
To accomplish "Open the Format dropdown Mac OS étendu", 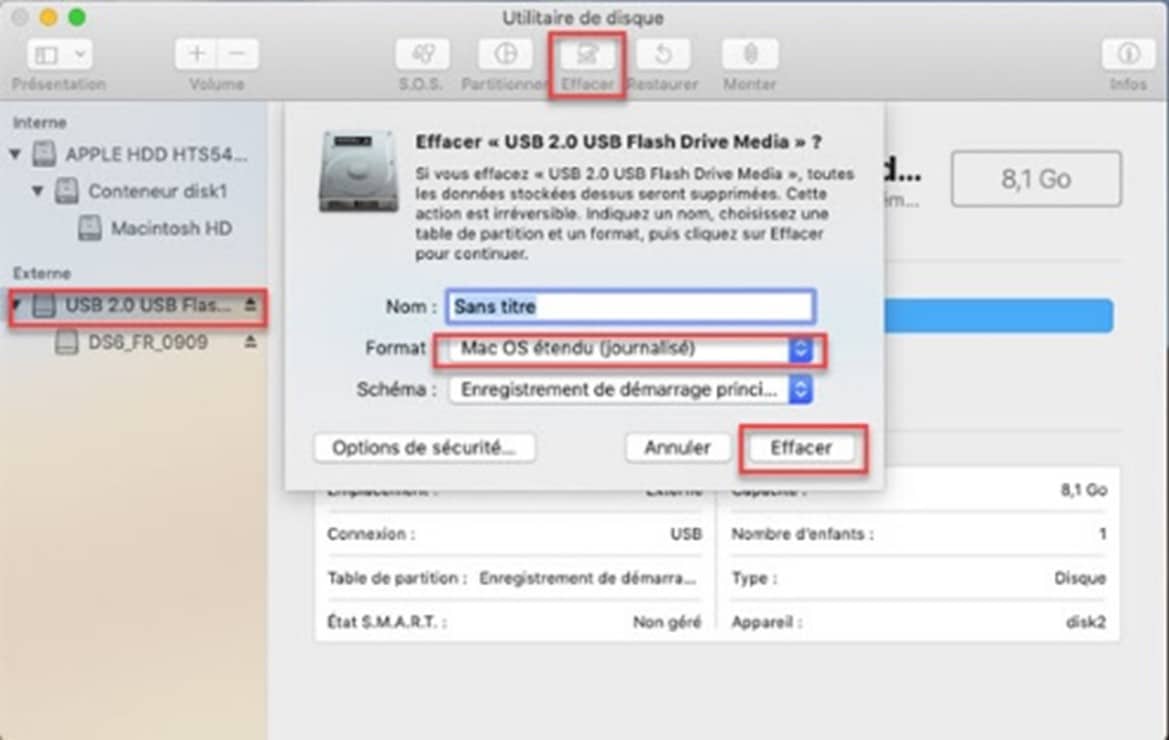I will 631,349.
